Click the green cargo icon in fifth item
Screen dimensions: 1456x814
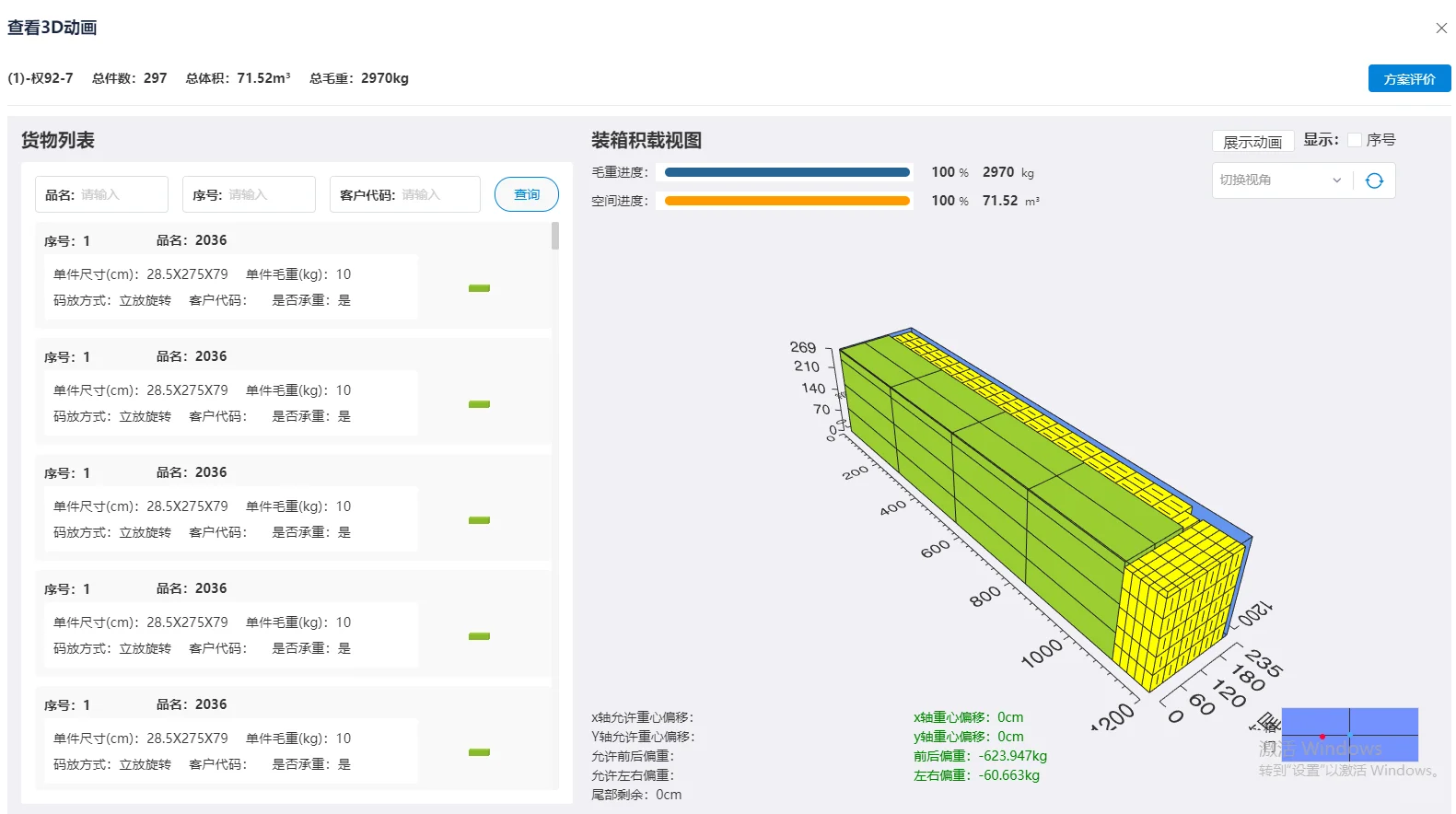coord(479,752)
